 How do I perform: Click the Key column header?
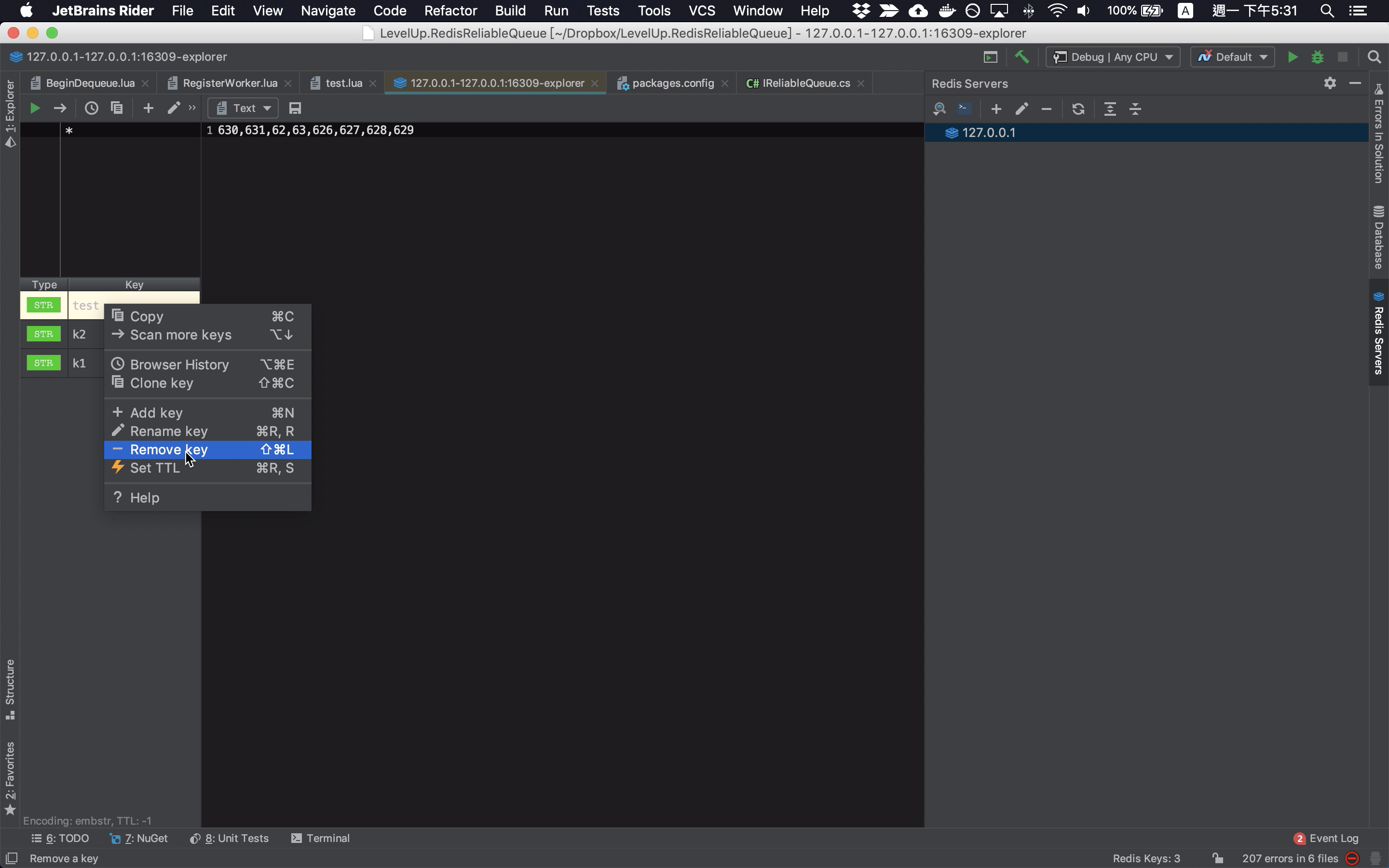tap(134, 285)
